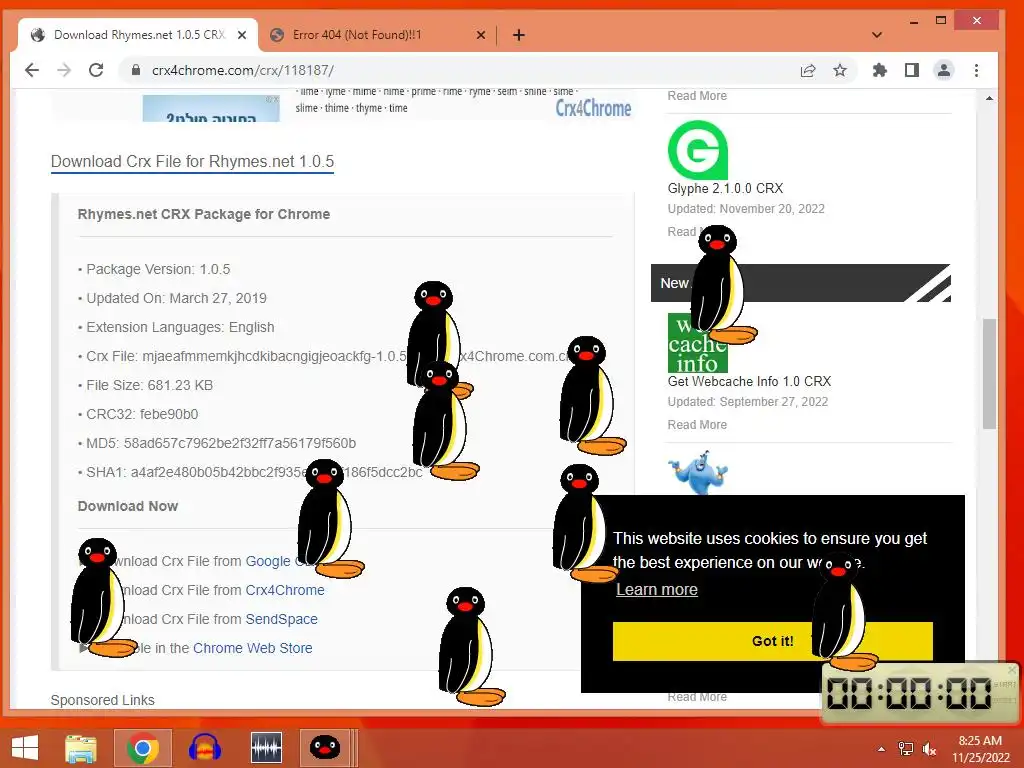This screenshot has width=1024, height=768.
Task: Close the Error 404 tab
Action: pos(481,35)
